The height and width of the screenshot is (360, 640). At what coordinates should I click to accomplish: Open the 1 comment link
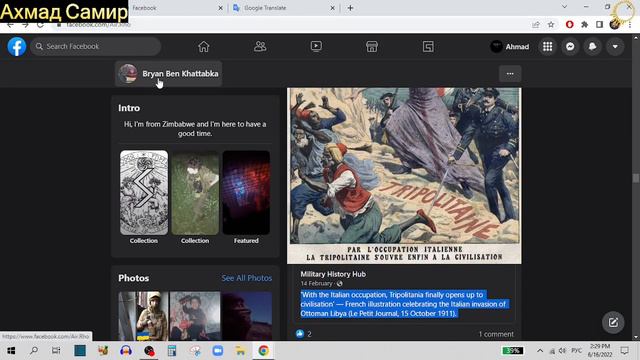[496, 334]
